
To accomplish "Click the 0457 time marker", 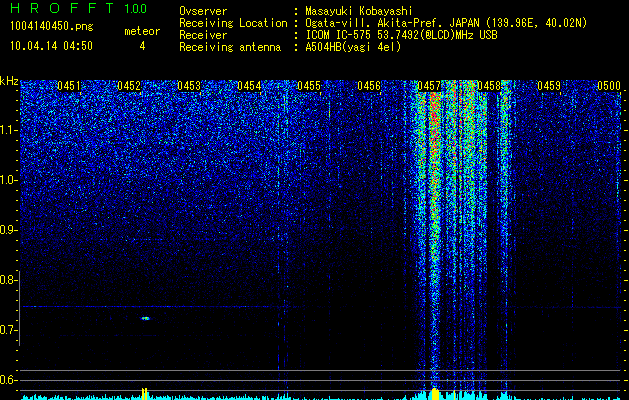I will [x=429, y=86].
